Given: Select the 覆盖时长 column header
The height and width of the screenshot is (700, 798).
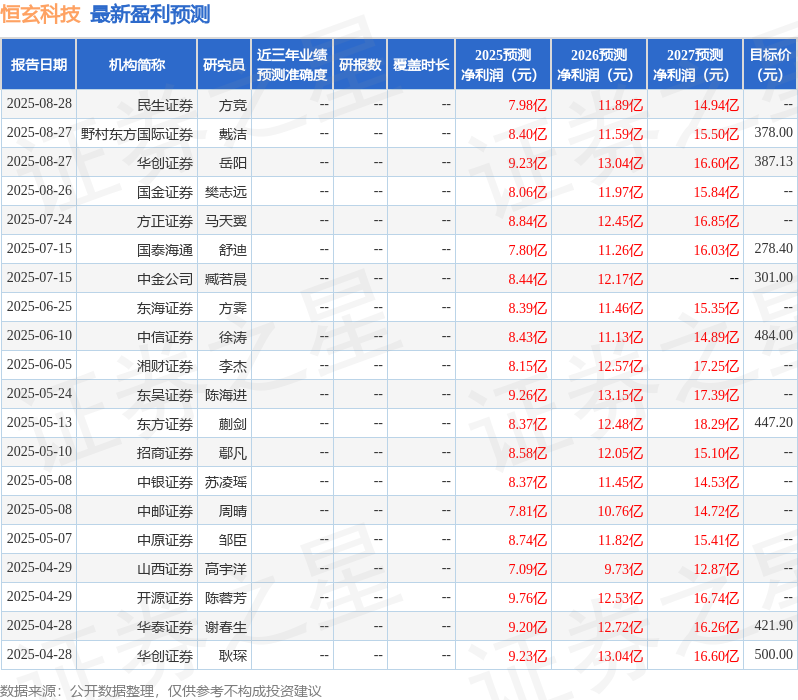Looking at the screenshot, I should point(421,65).
